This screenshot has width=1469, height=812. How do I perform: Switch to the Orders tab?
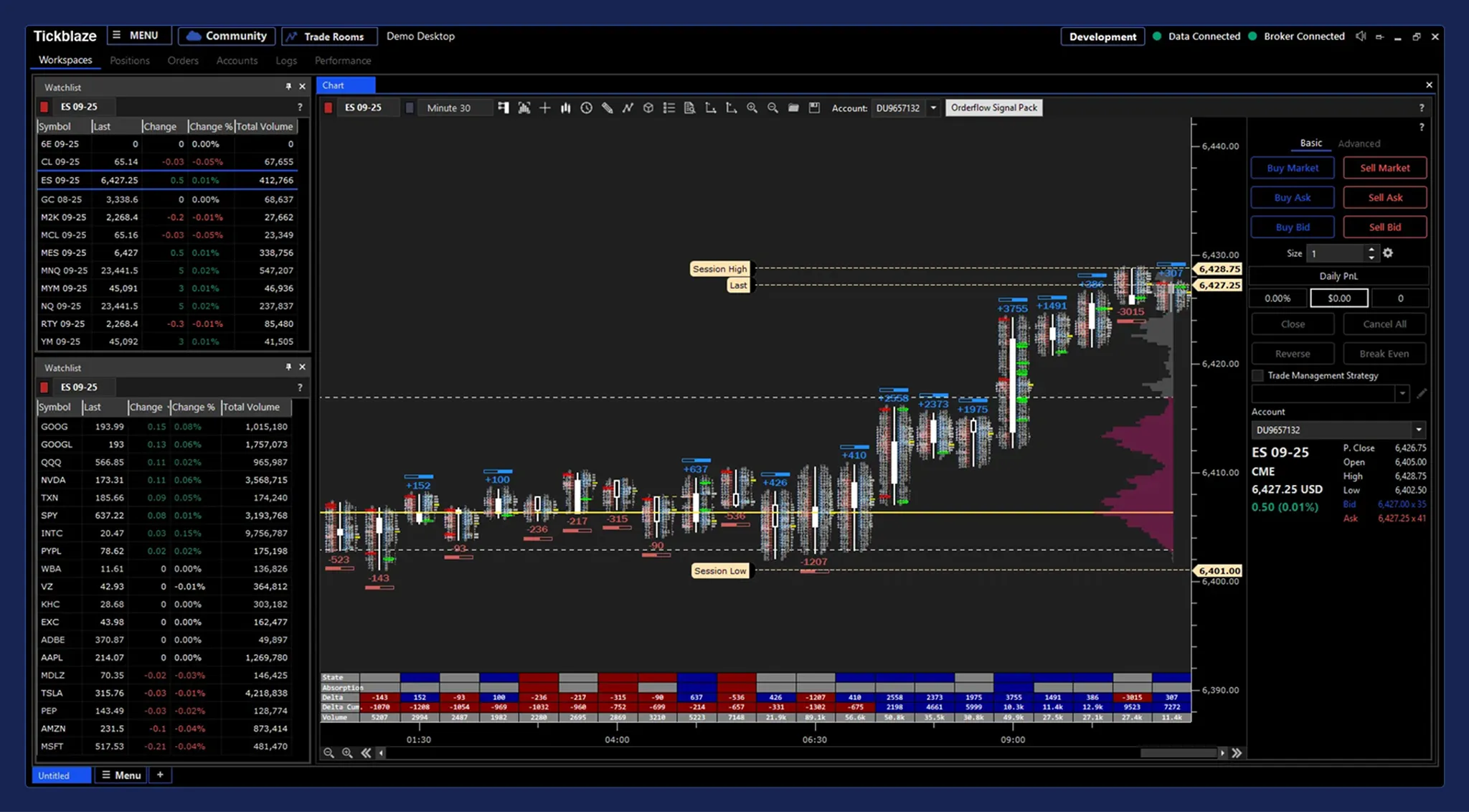(183, 61)
